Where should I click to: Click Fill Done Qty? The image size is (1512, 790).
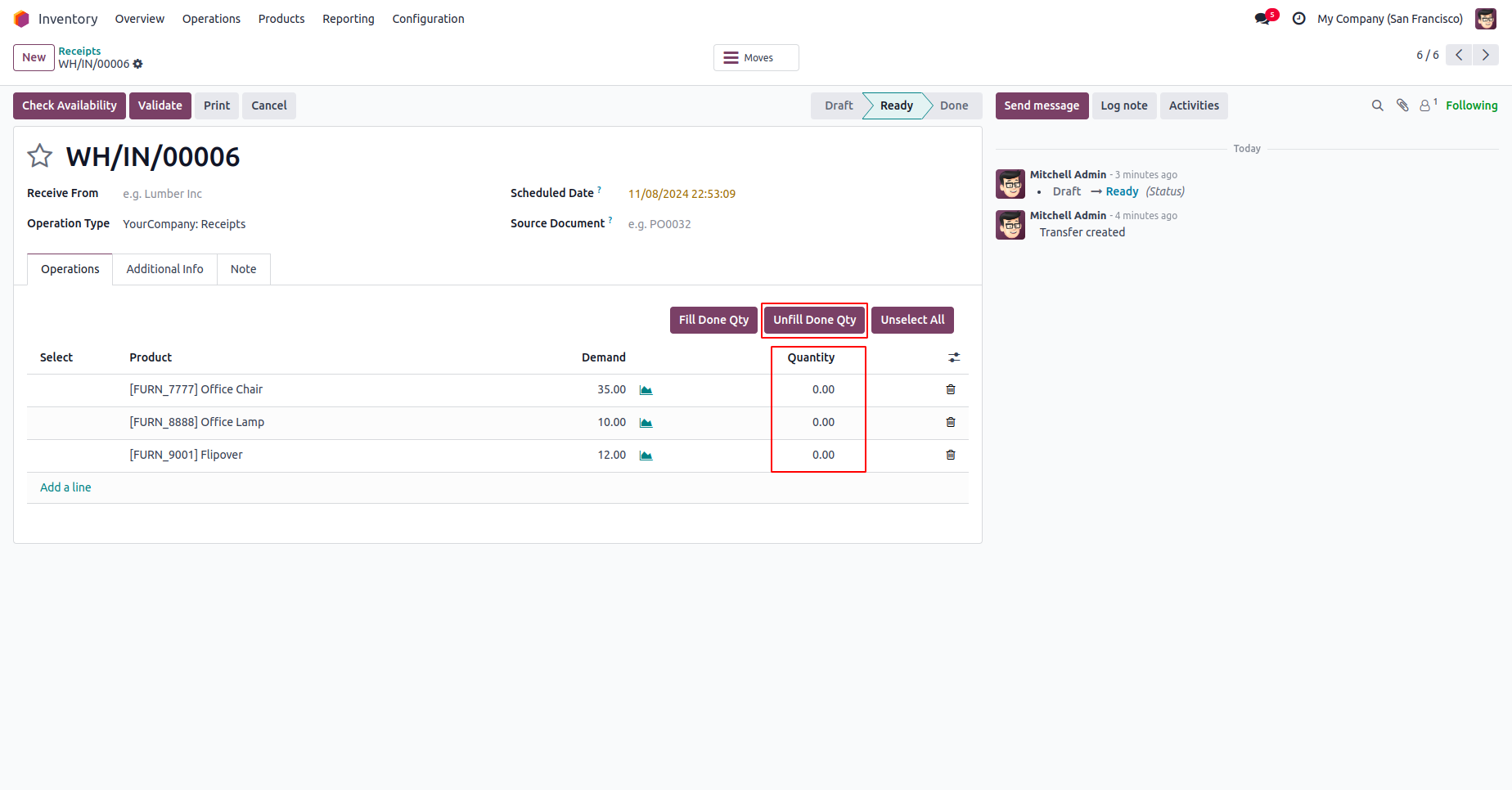tap(713, 320)
